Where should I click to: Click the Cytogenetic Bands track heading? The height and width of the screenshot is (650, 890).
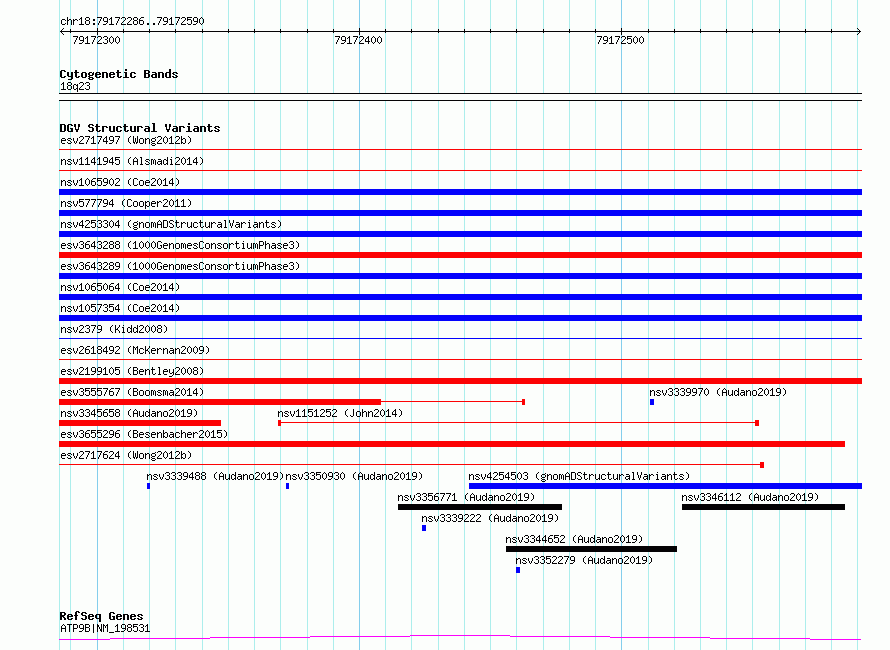click(x=119, y=74)
